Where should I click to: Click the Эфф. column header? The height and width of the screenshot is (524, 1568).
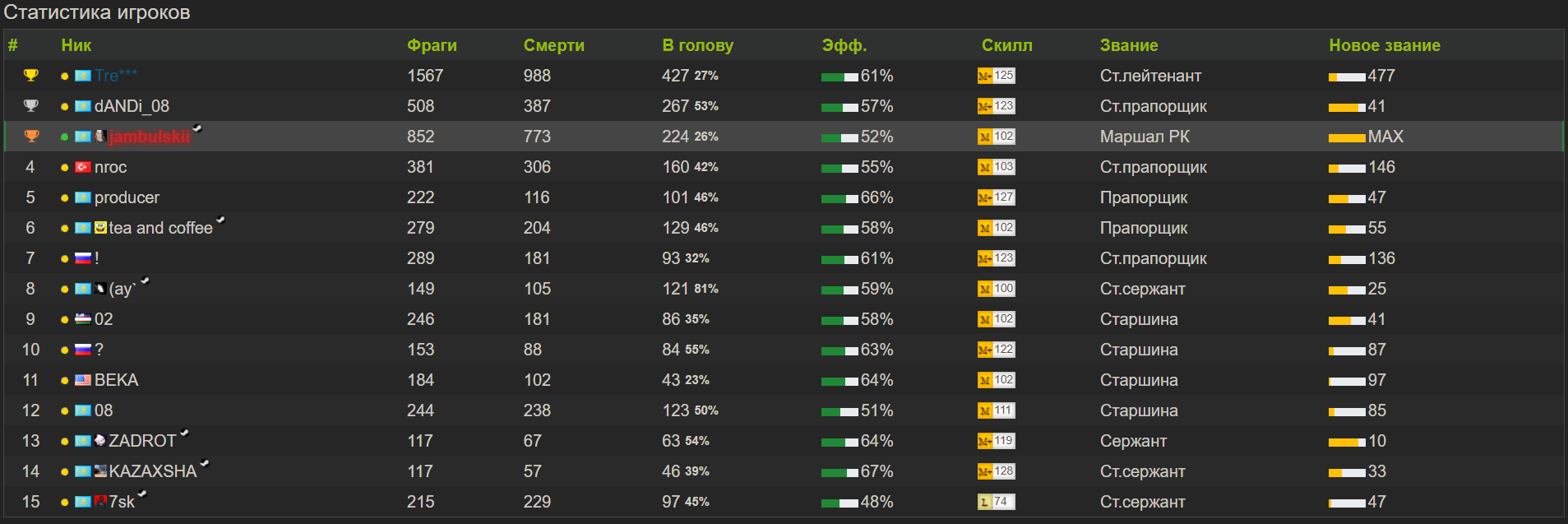tap(844, 45)
